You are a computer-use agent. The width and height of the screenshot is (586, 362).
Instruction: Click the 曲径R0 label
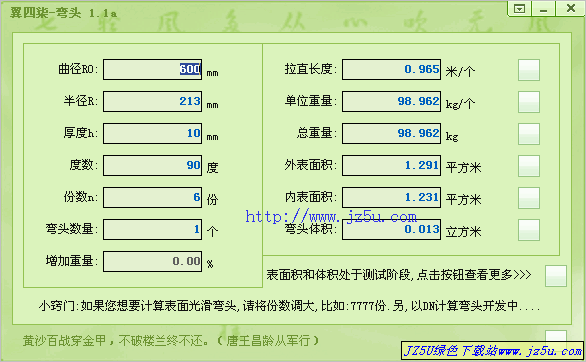pyautogui.click(x=78, y=69)
